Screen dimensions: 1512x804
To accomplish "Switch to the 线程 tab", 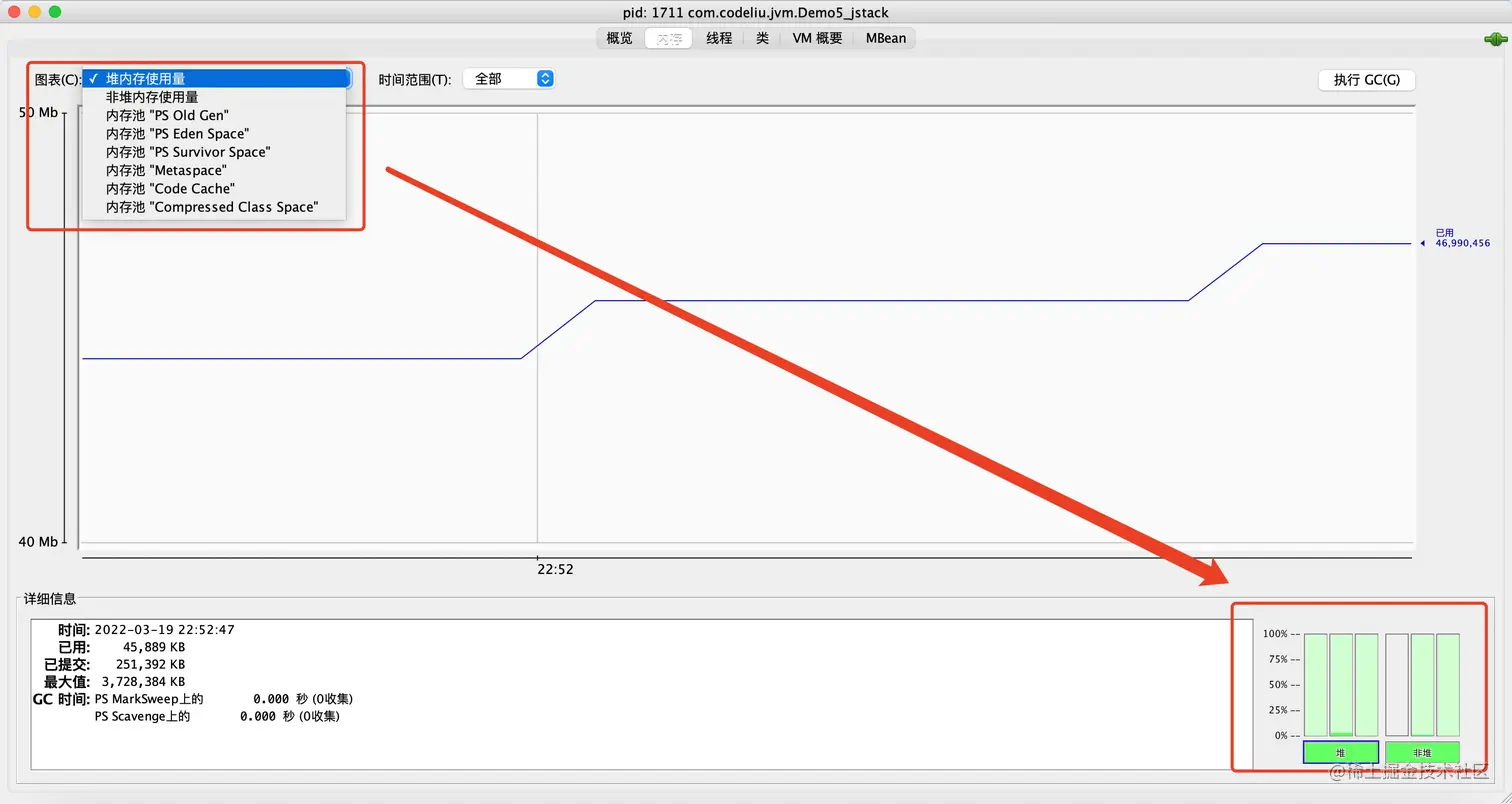I will tap(719, 38).
